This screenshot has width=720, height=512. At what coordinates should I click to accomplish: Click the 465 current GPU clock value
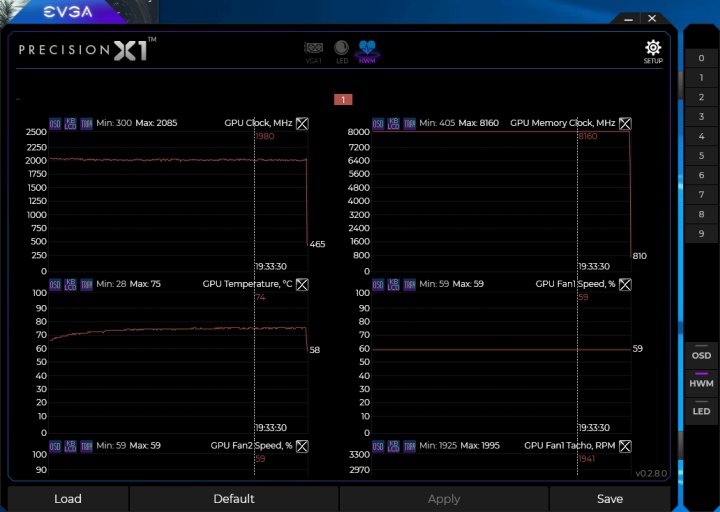pos(317,244)
